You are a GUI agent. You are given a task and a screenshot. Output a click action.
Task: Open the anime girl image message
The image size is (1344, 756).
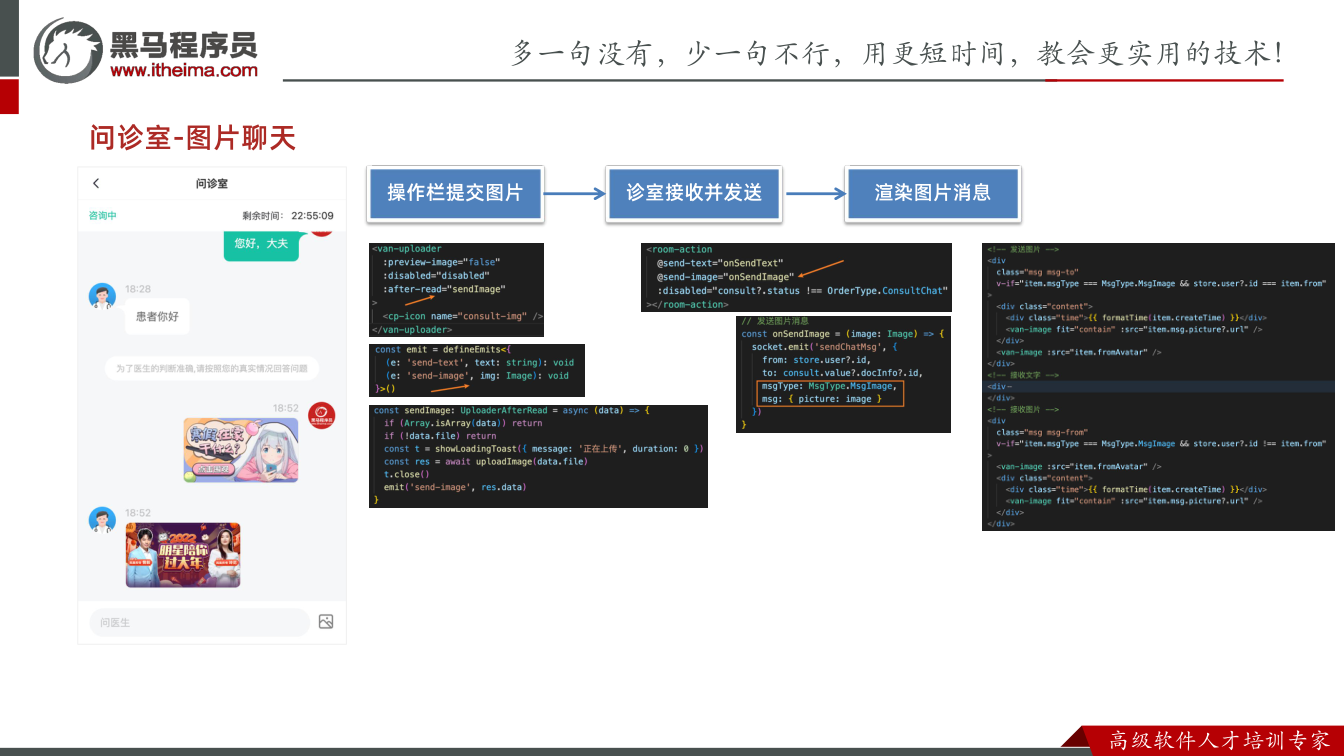(241, 450)
